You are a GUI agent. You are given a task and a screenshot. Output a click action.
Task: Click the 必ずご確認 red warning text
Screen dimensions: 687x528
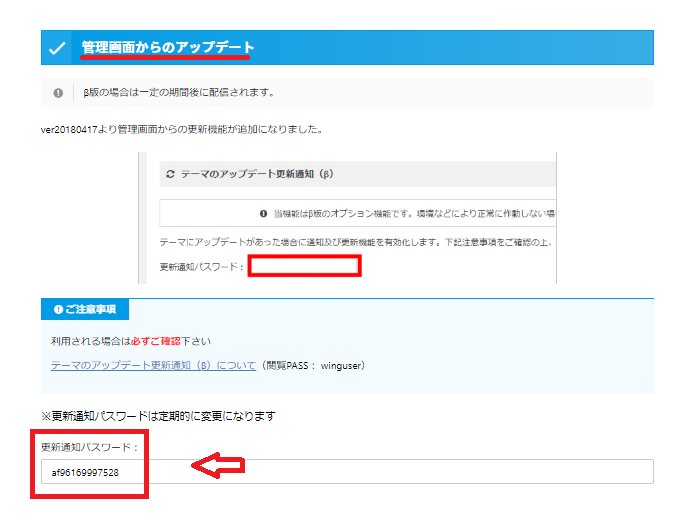[x=156, y=341]
